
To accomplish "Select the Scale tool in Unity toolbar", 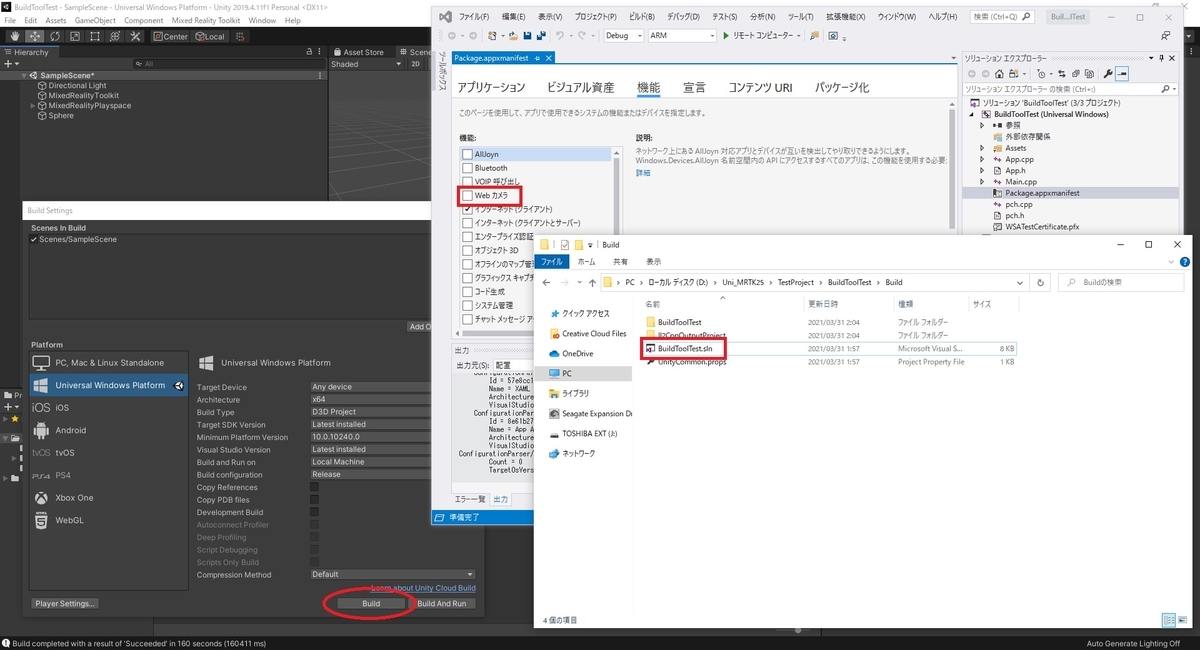I will point(74,36).
